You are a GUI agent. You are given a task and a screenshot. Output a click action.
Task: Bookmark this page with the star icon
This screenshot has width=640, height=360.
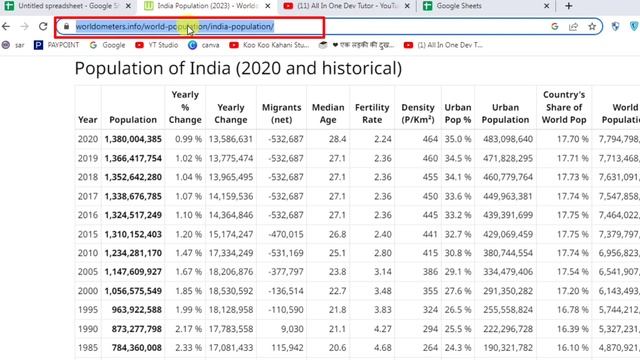tap(592, 27)
